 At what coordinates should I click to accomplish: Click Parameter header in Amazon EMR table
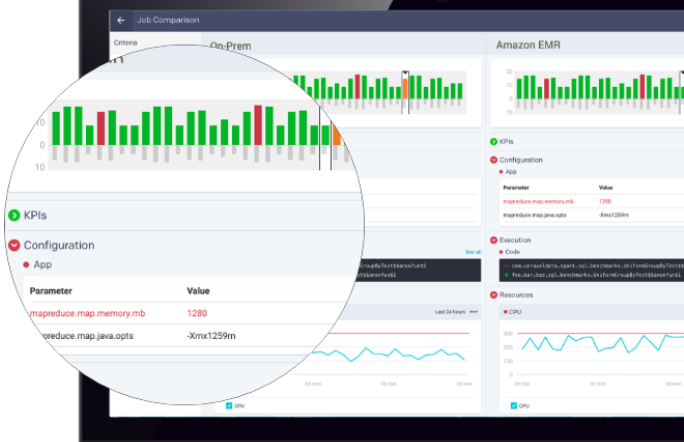coord(516,188)
